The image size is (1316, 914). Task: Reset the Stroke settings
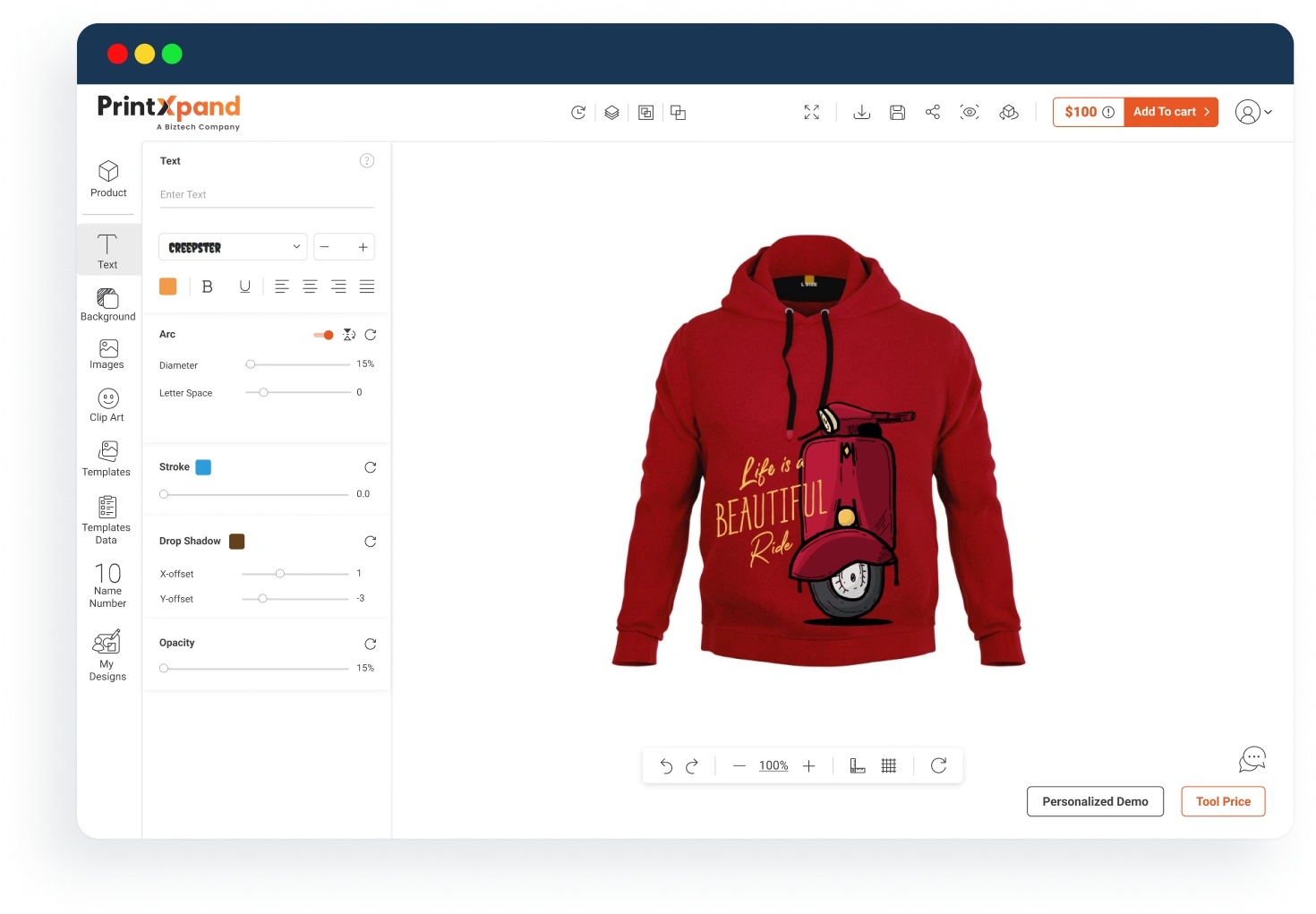(x=371, y=467)
